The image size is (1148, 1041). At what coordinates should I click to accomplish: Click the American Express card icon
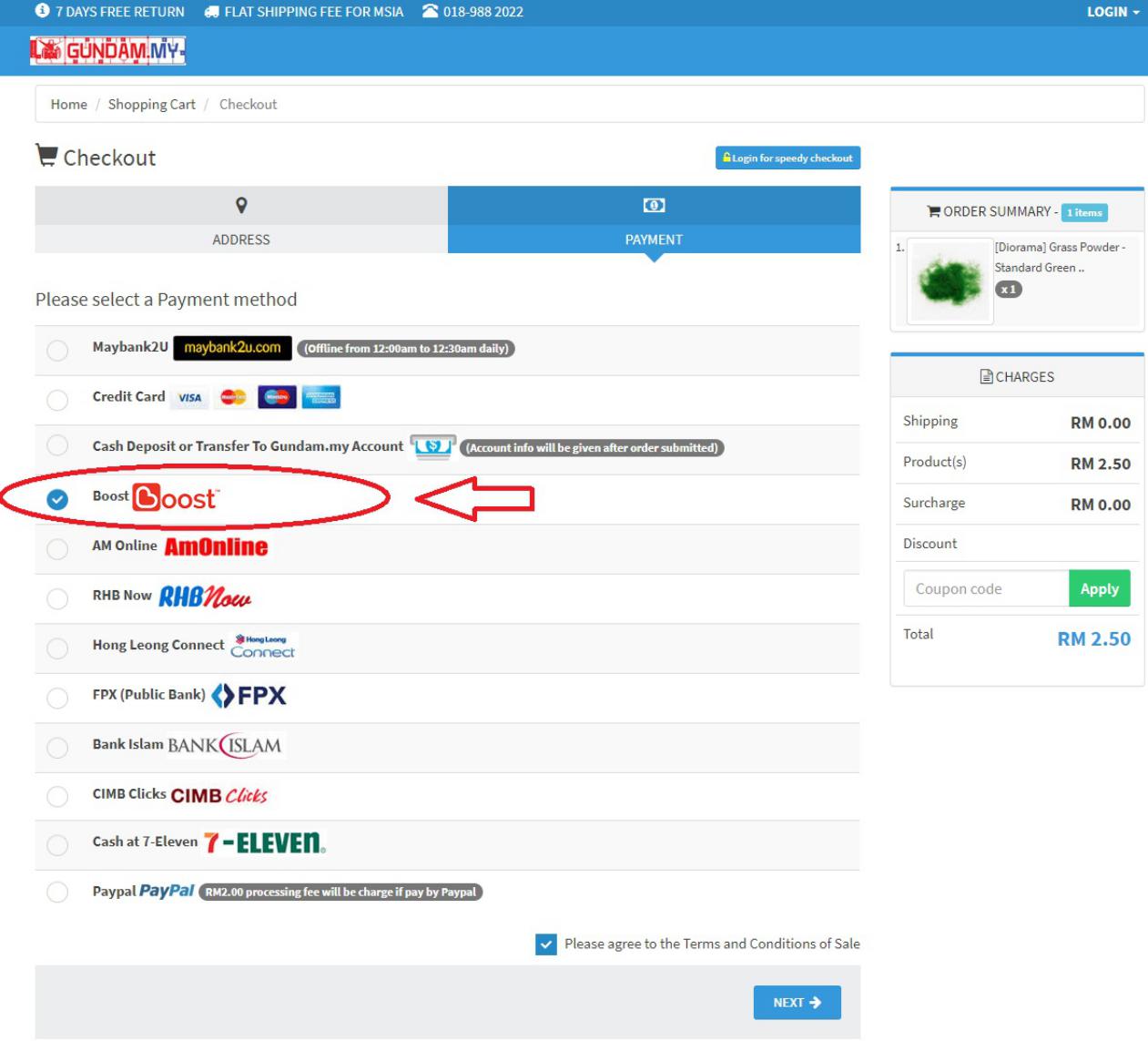coord(320,397)
